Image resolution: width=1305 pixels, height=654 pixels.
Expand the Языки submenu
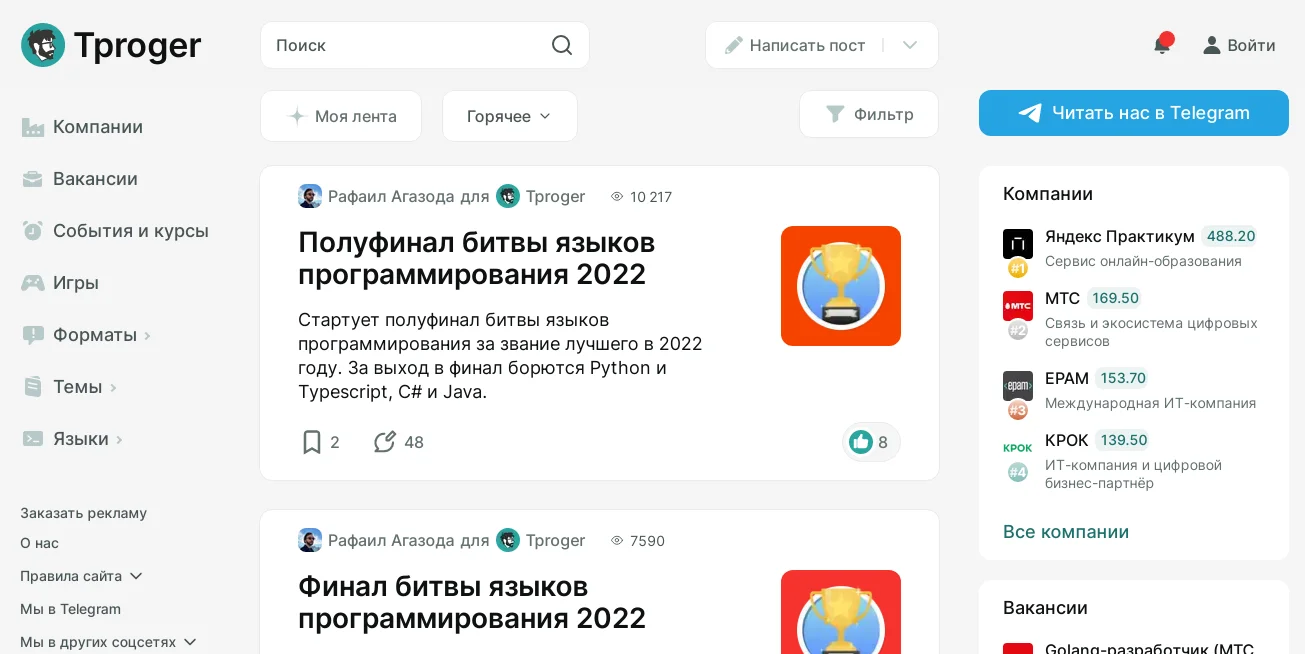pyautogui.click(x=120, y=440)
